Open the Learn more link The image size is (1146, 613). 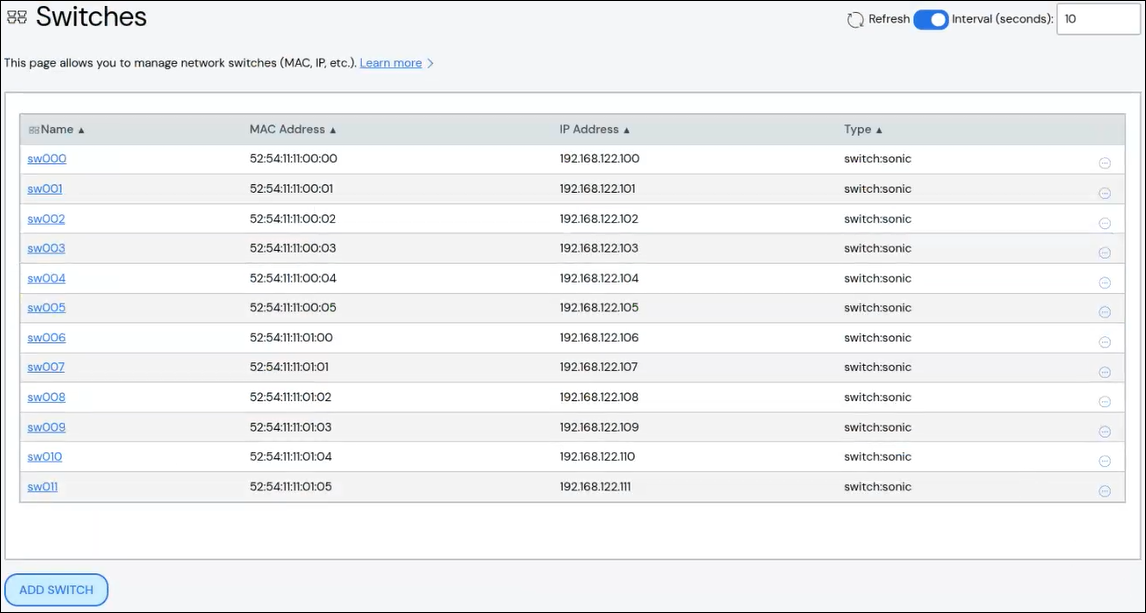coord(390,63)
